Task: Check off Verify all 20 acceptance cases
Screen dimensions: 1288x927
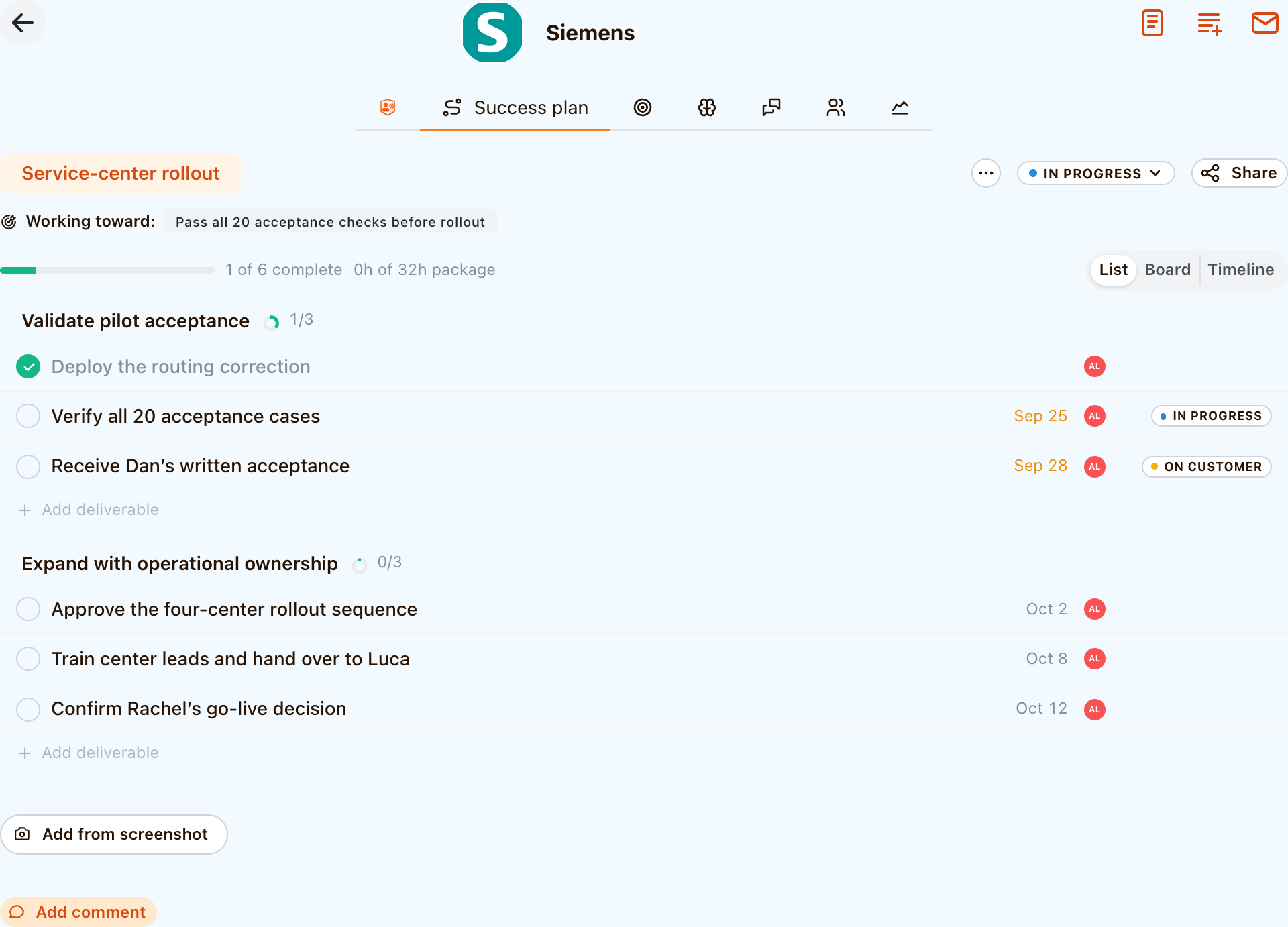Action: [28, 416]
